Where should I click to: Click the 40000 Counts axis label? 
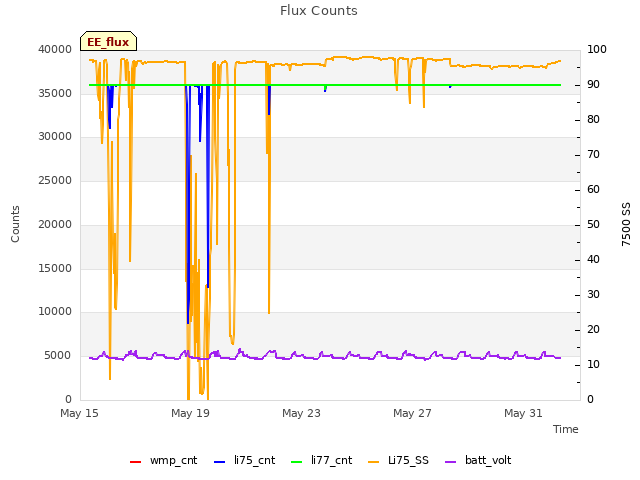[x=55, y=49]
